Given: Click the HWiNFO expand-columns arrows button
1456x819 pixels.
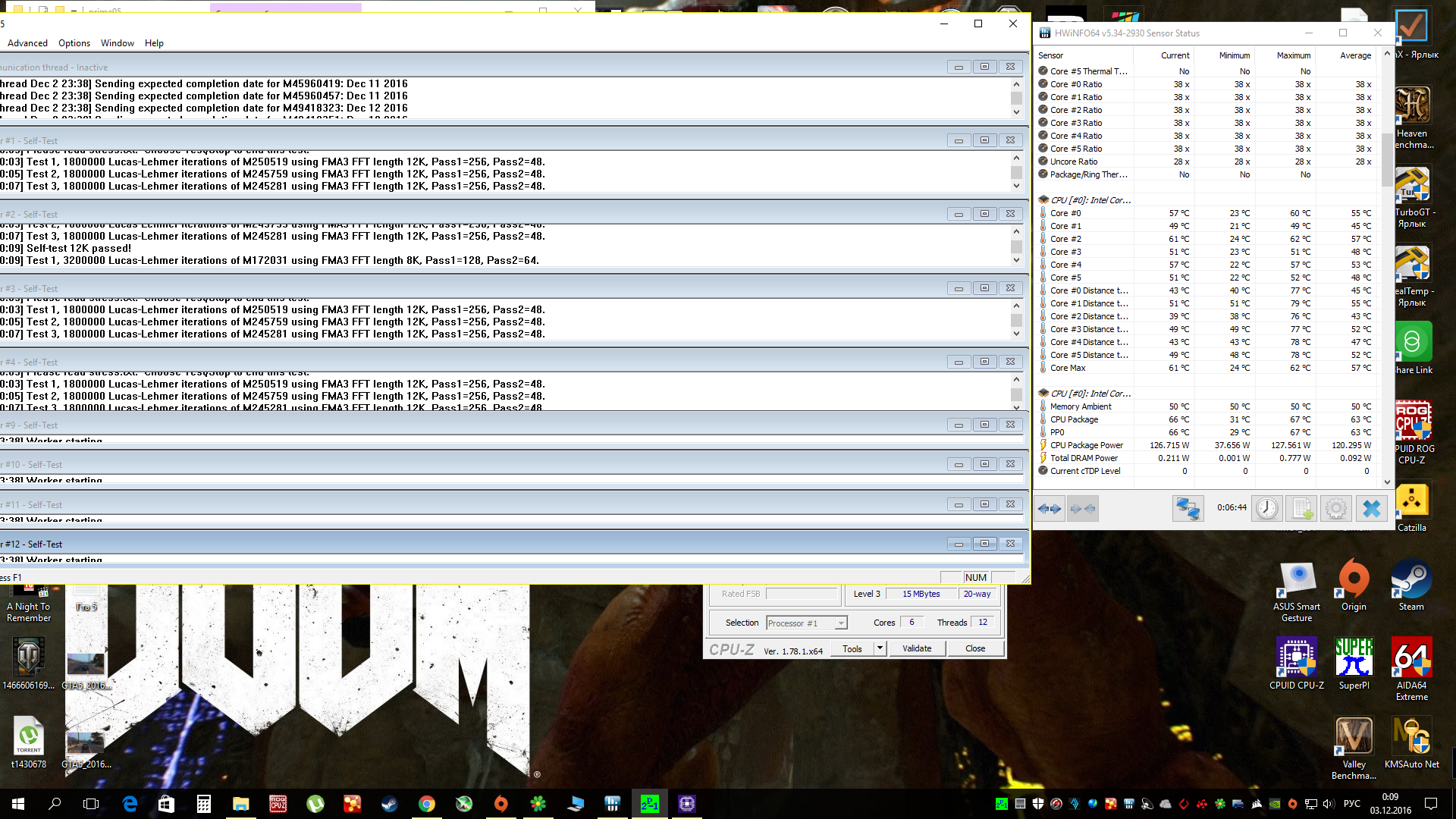Looking at the screenshot, I should [1050, 509].
